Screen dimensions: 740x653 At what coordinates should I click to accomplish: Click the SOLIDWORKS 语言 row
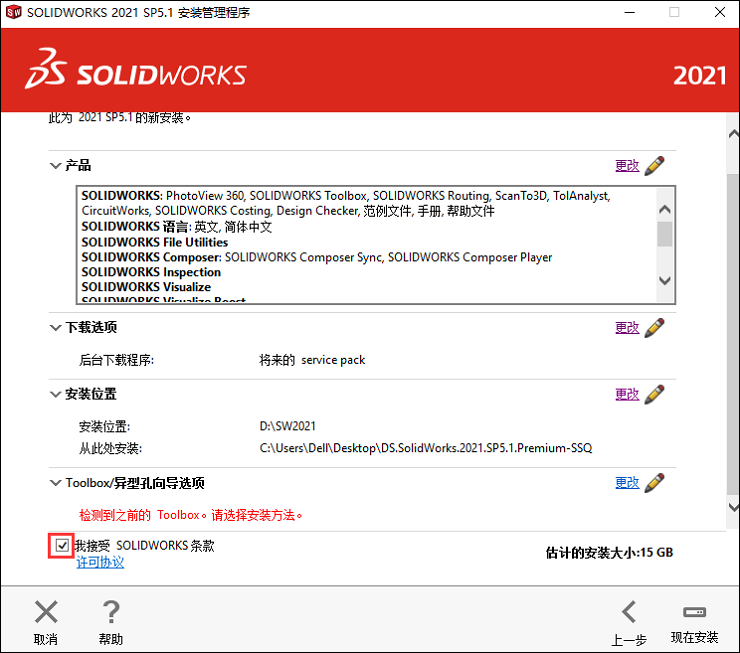click(177, 227)
